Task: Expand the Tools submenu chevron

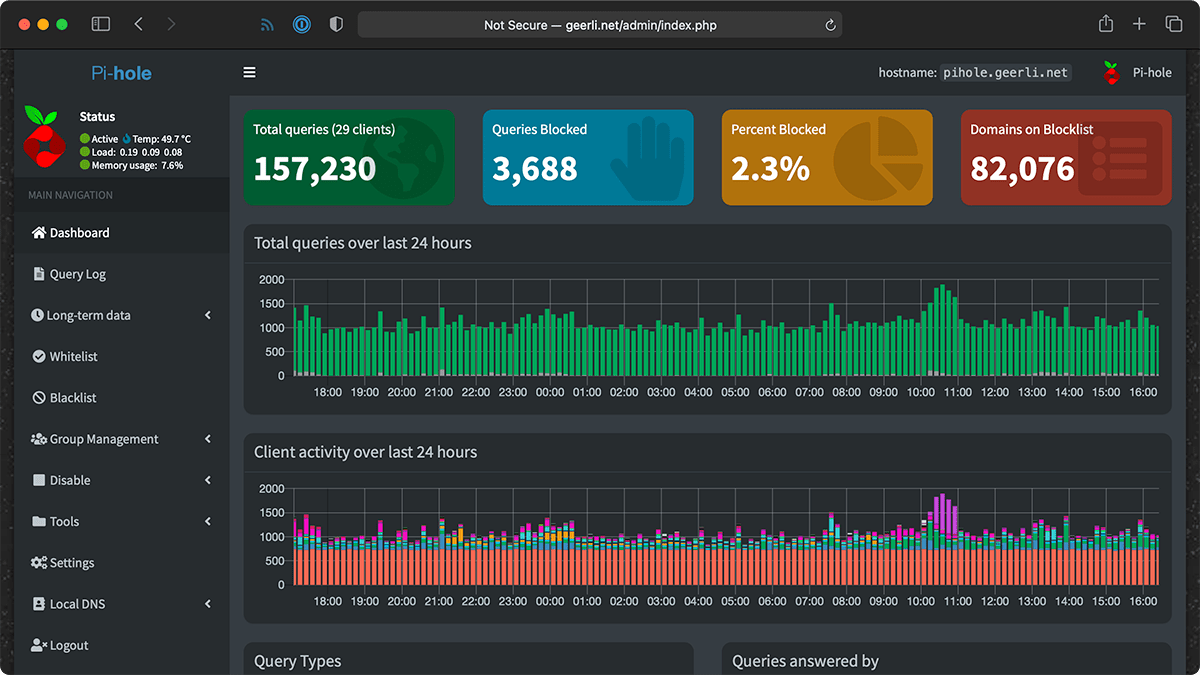Action: (x=207, y=521)
